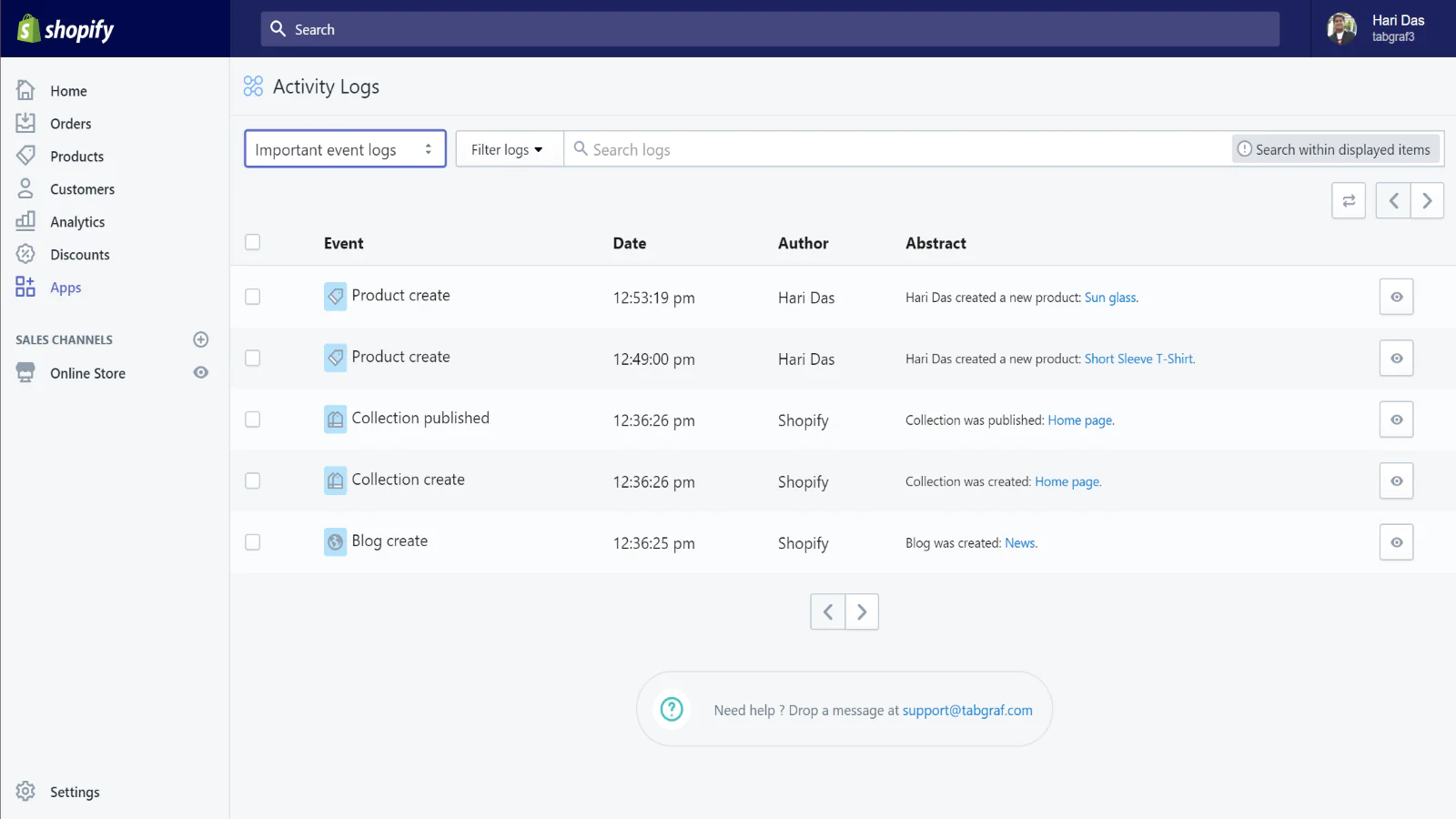The width and height of the screenshot is (1456, 819).
Task: Click the refresh/swap logs icon button
Action: click(x=1348, y=201)
